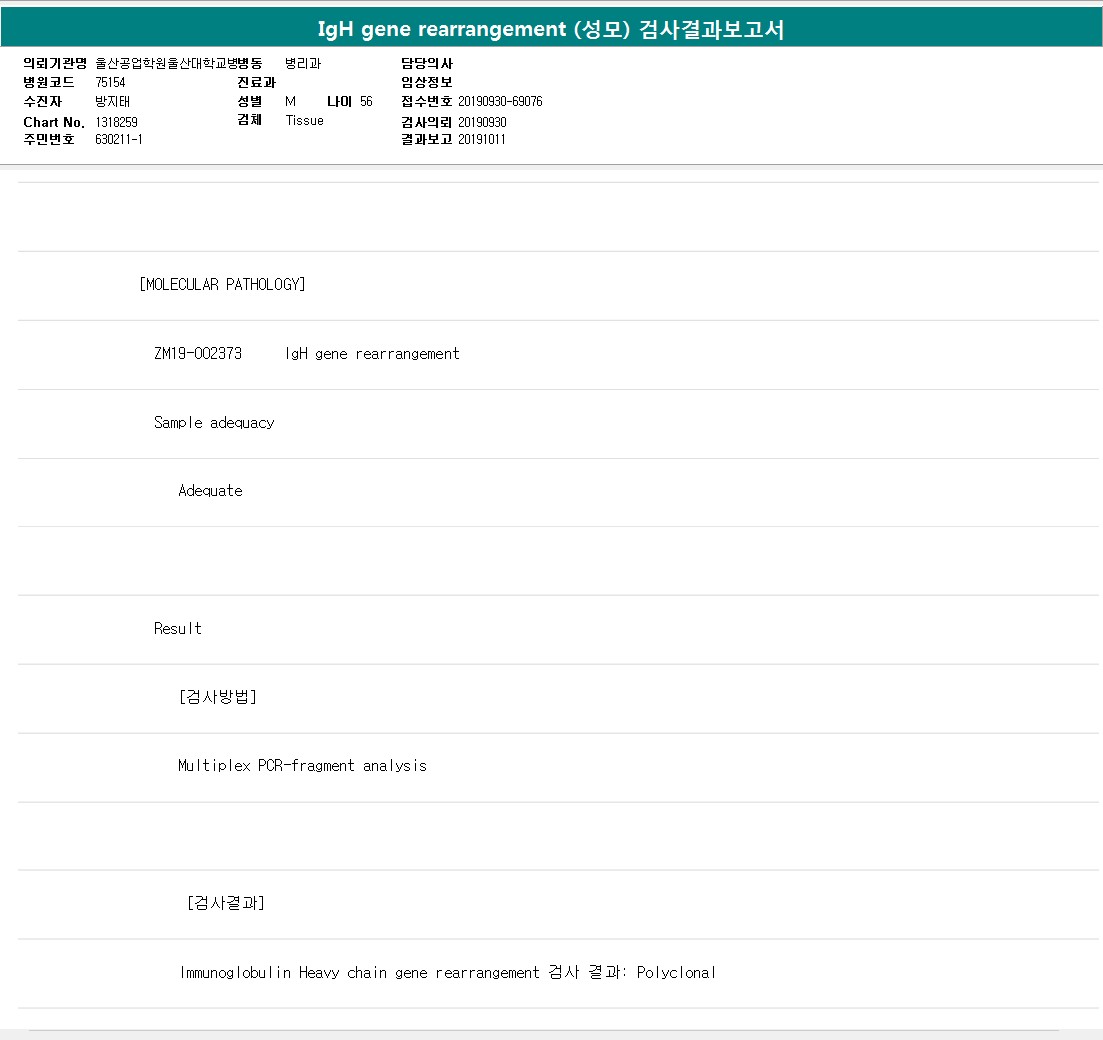
Task: Select the 'Adequate' value
Action: point(210,490)
